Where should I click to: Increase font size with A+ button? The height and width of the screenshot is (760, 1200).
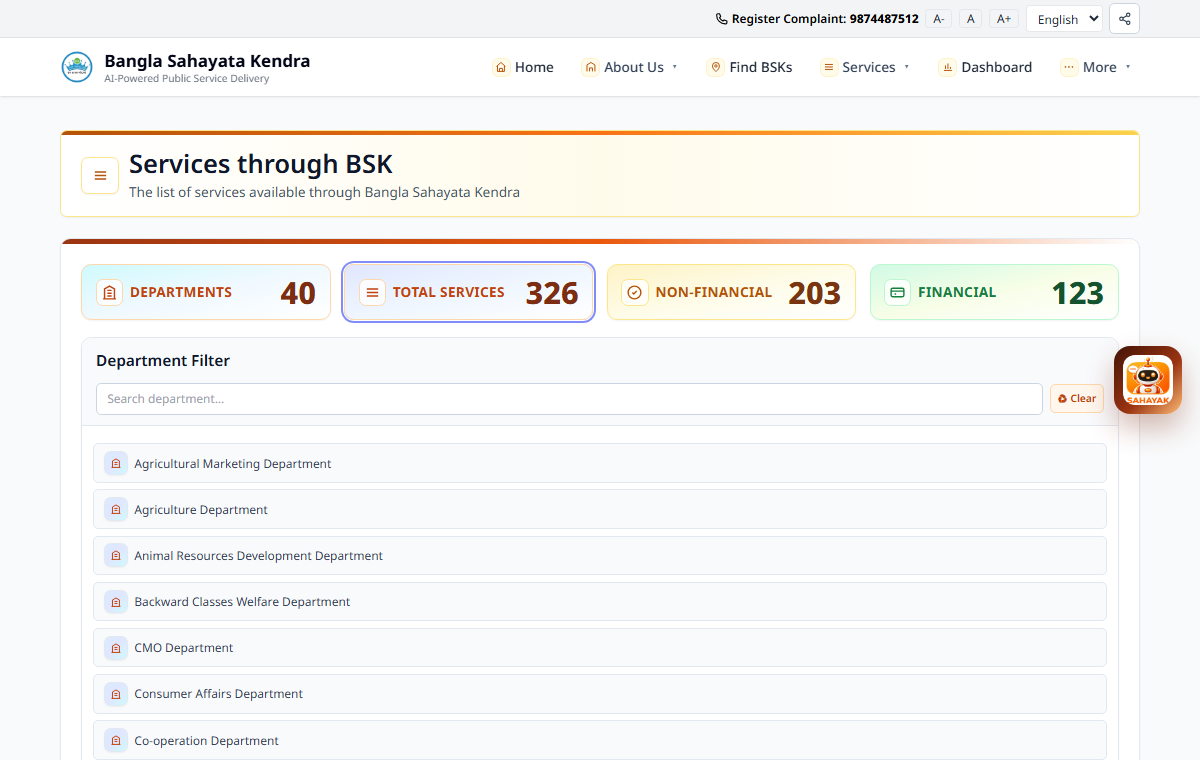coord(1004,19)
